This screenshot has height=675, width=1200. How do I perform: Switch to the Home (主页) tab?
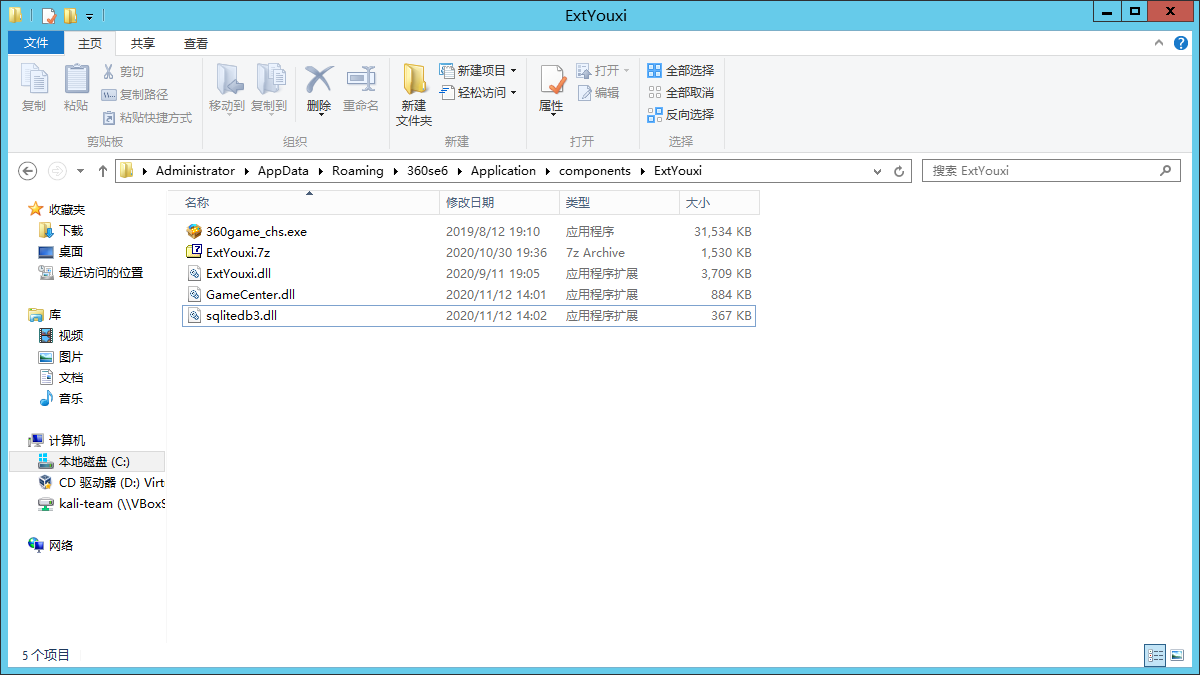[90, 43]
